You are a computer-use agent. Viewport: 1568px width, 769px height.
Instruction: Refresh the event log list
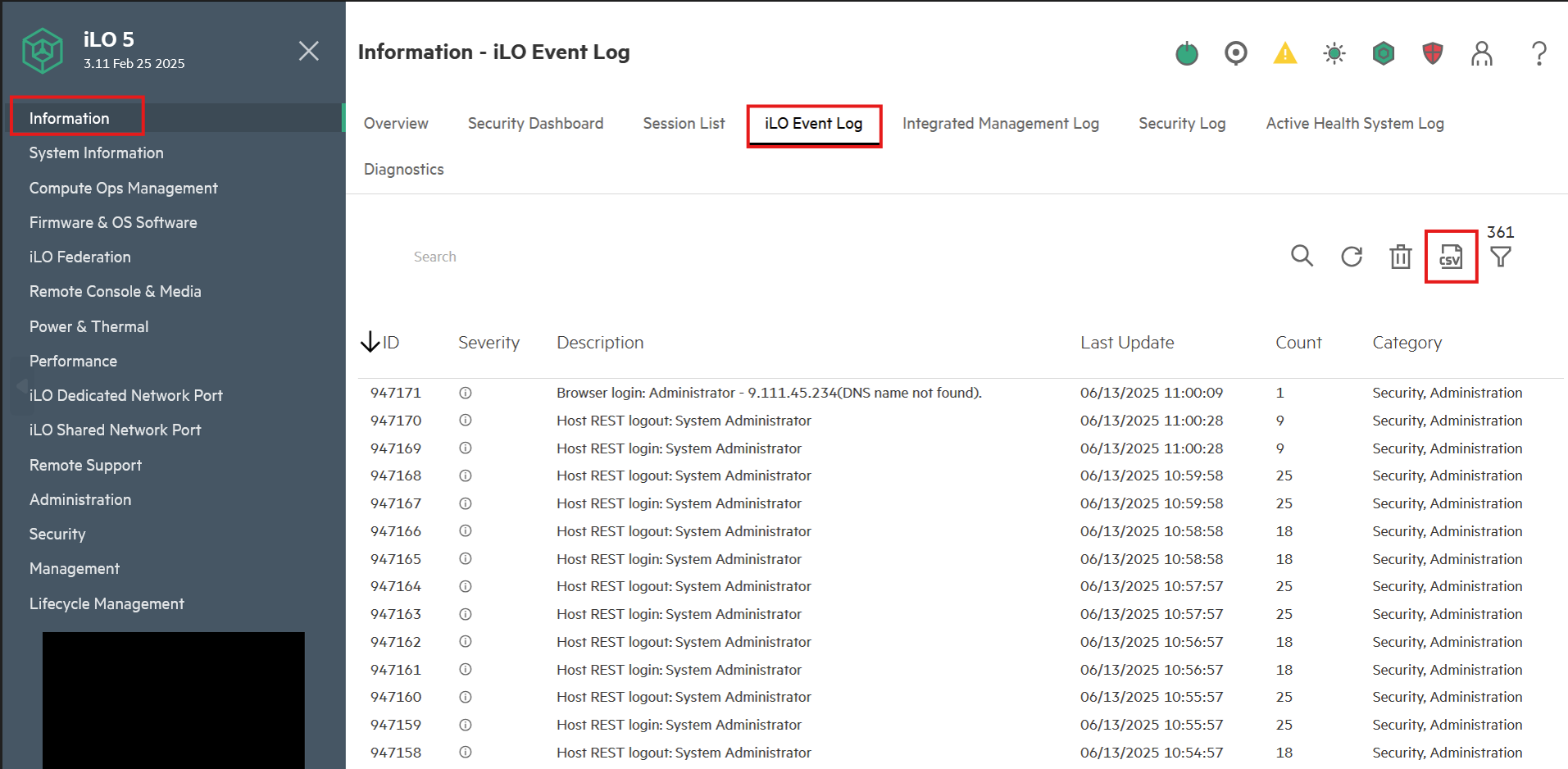point(1351,257)
